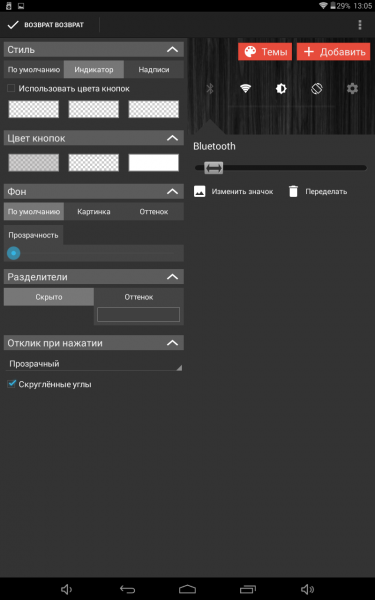Click the Добавить add button
The width and height of the screenshot is (375, 600).
point(333,52)
